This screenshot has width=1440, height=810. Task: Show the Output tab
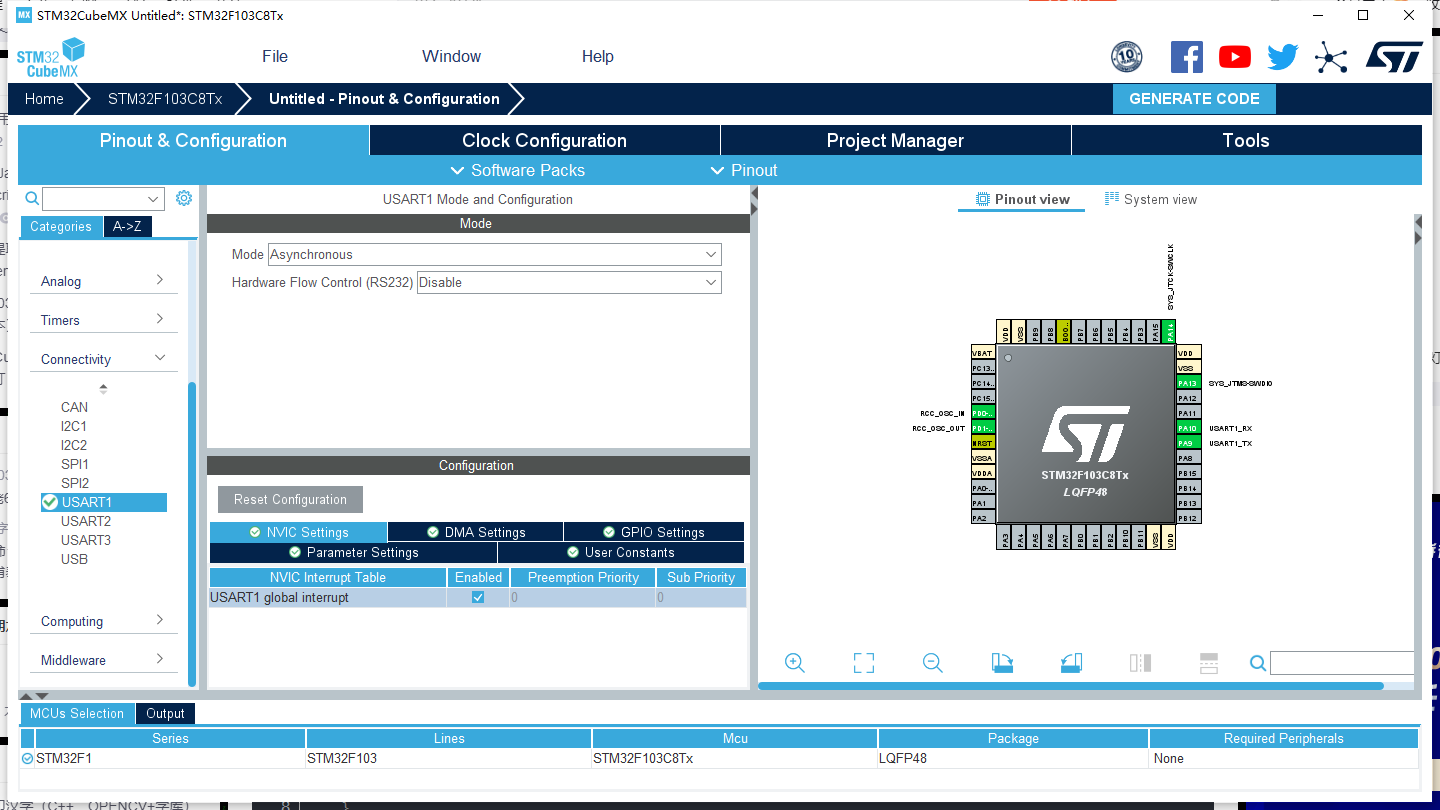point(165,713)
